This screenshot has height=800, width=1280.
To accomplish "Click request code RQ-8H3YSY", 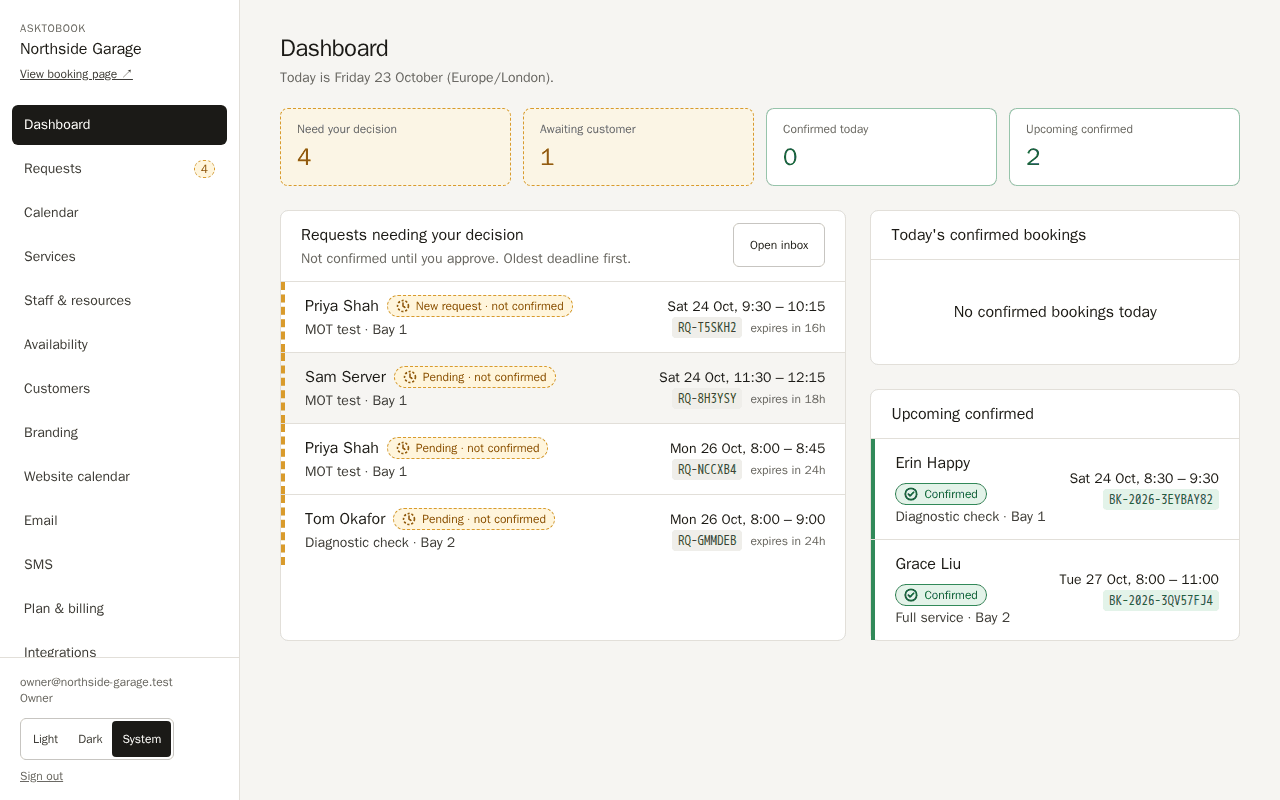I will (x=707, y=399).
